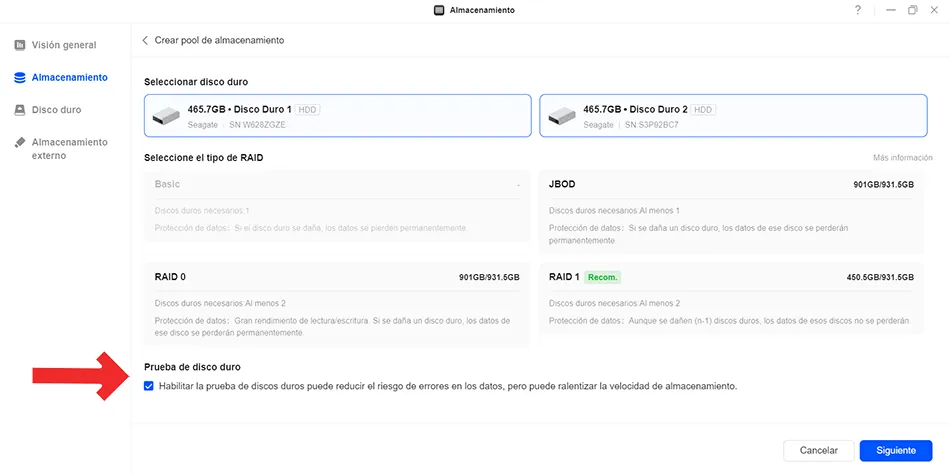Choose the RAID 0 type card
The width and height of the screenshot is (950, 474).
coord(337,305)
